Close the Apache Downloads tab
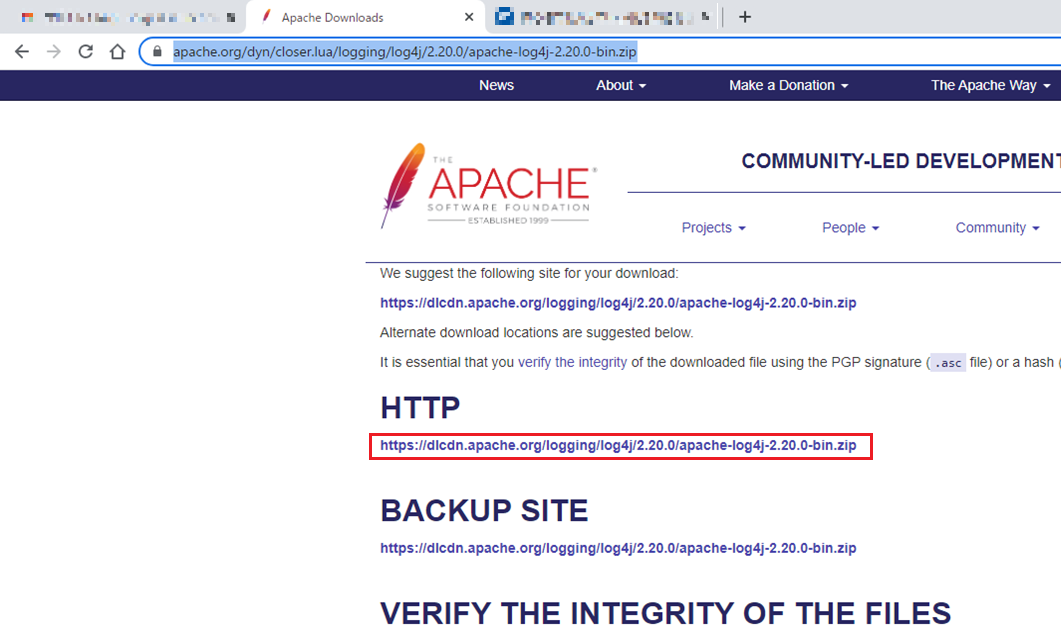The image size is (1061, 633). 469,17
